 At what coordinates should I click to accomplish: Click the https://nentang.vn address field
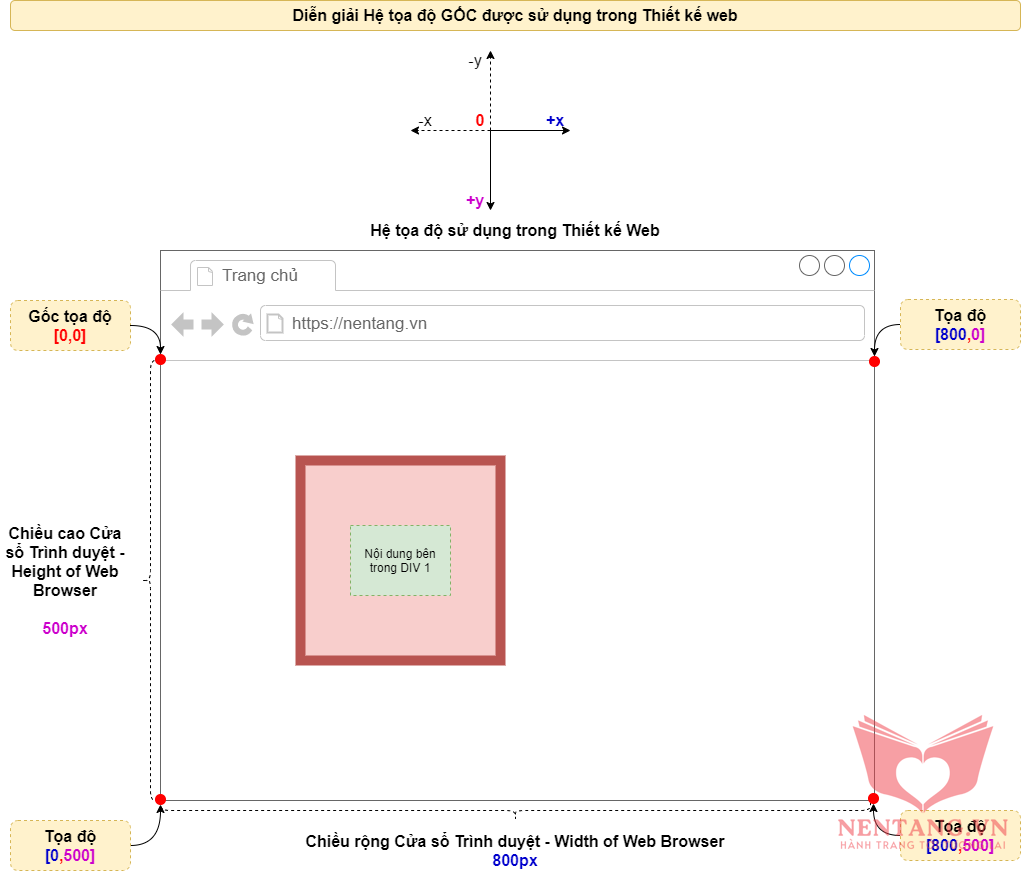point(570,324)
